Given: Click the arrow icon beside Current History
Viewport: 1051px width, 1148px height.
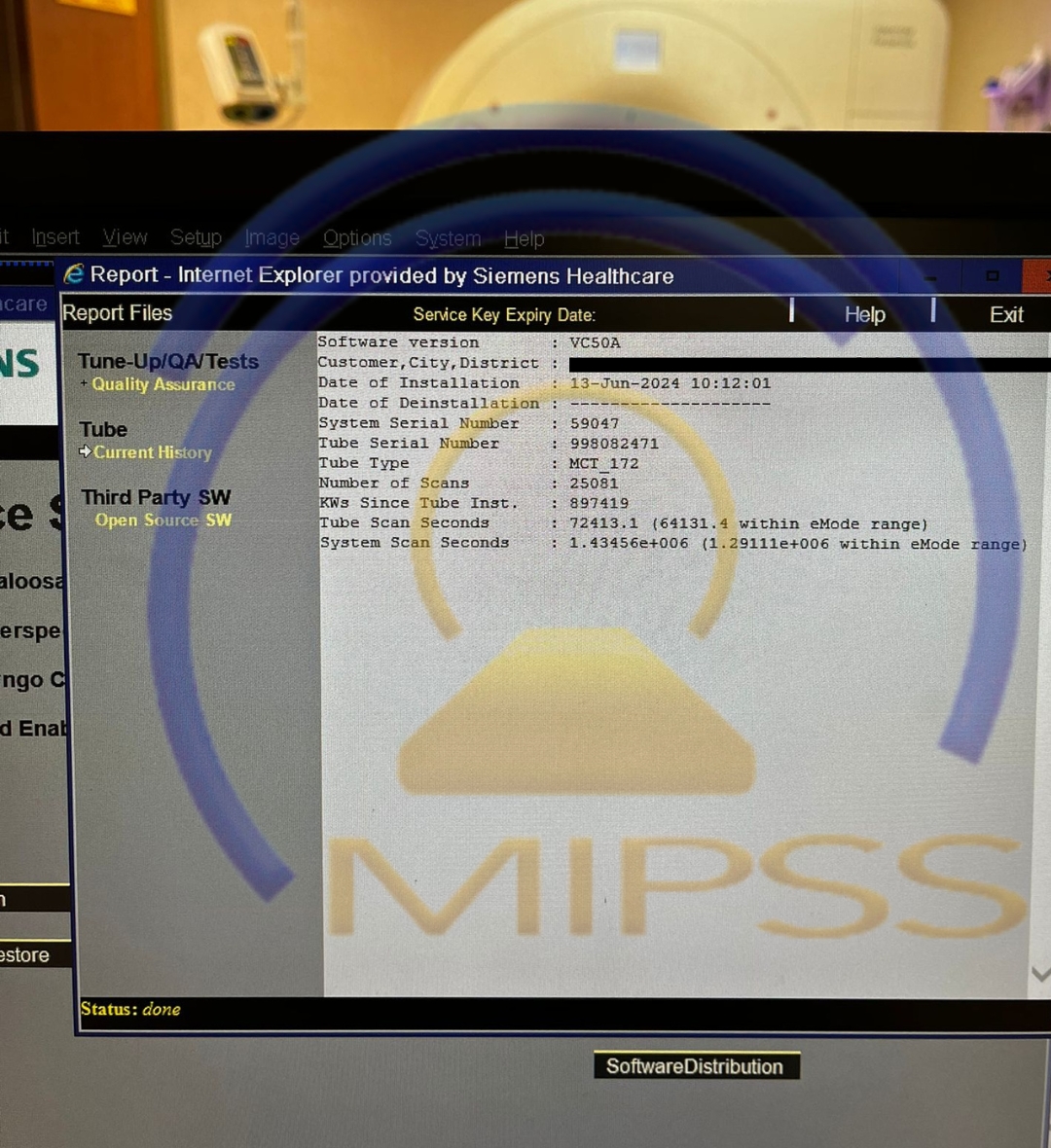Looking at the screenshot, I should tap(85, 451).
